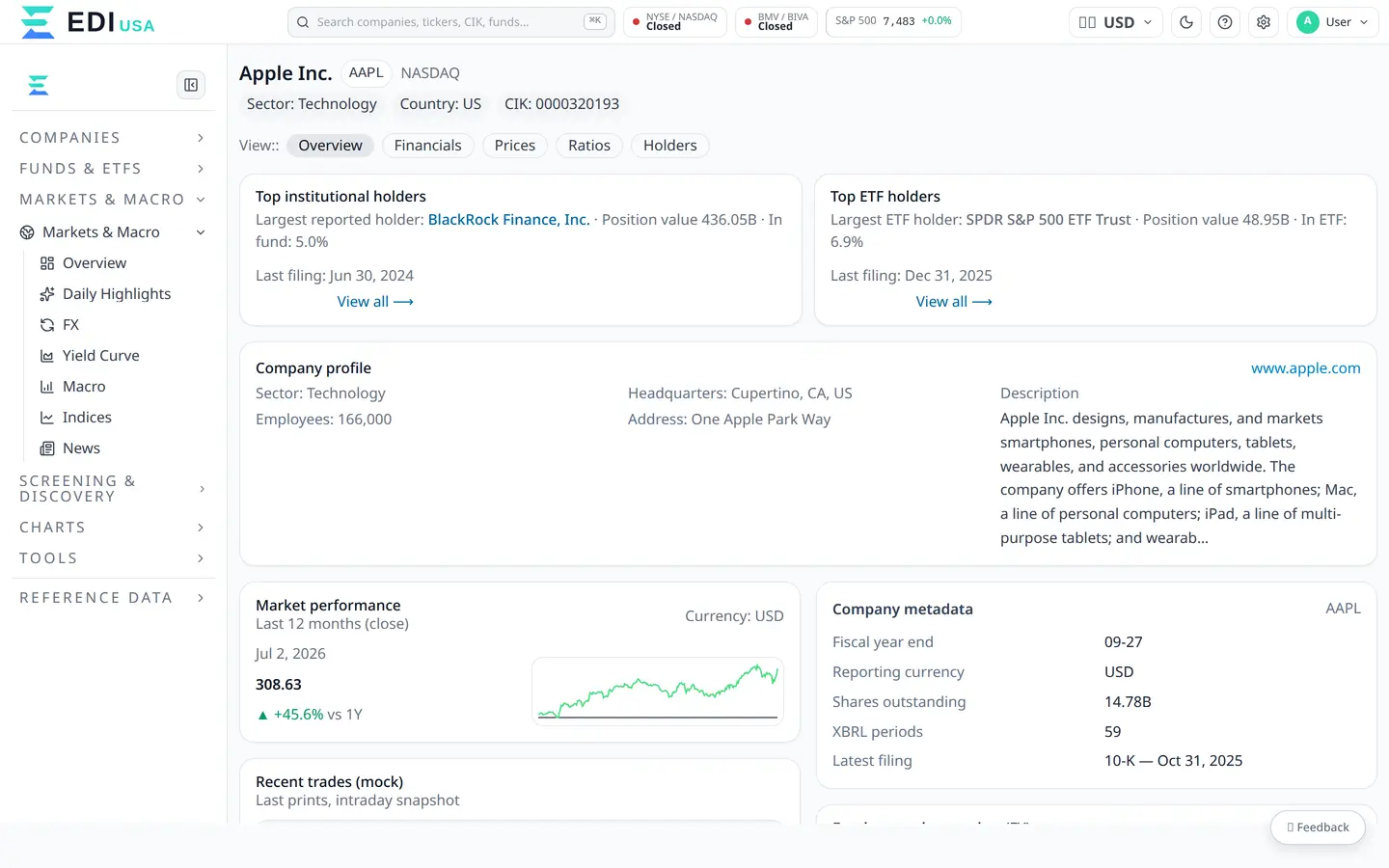Collapse the Markets & Macro heading section
Viewport: 1389px width, 868px height.
pos(113,200)
